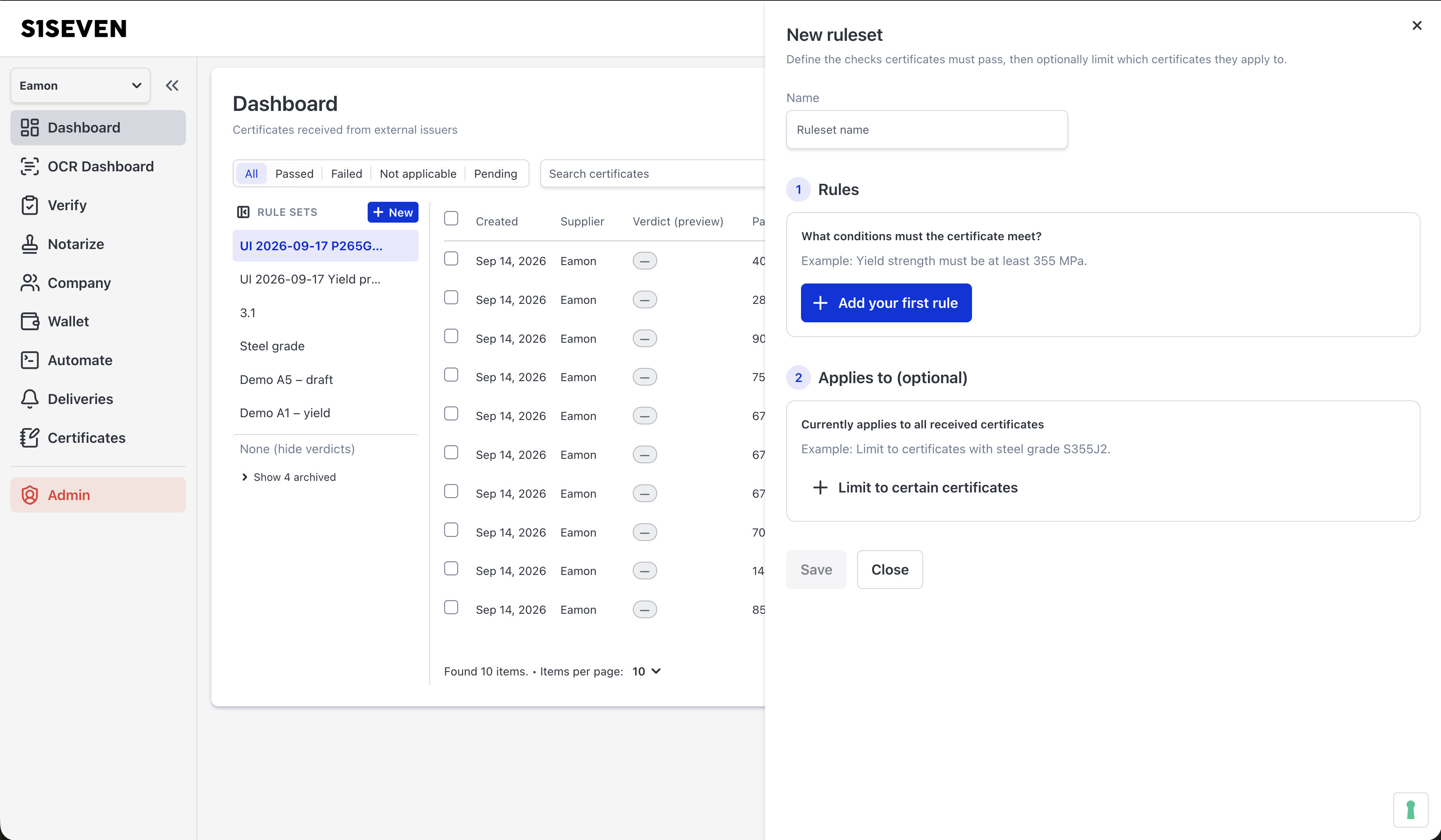Select None (hide verdicts) option
Screen dimensions: 1441x840
(325, 449)
